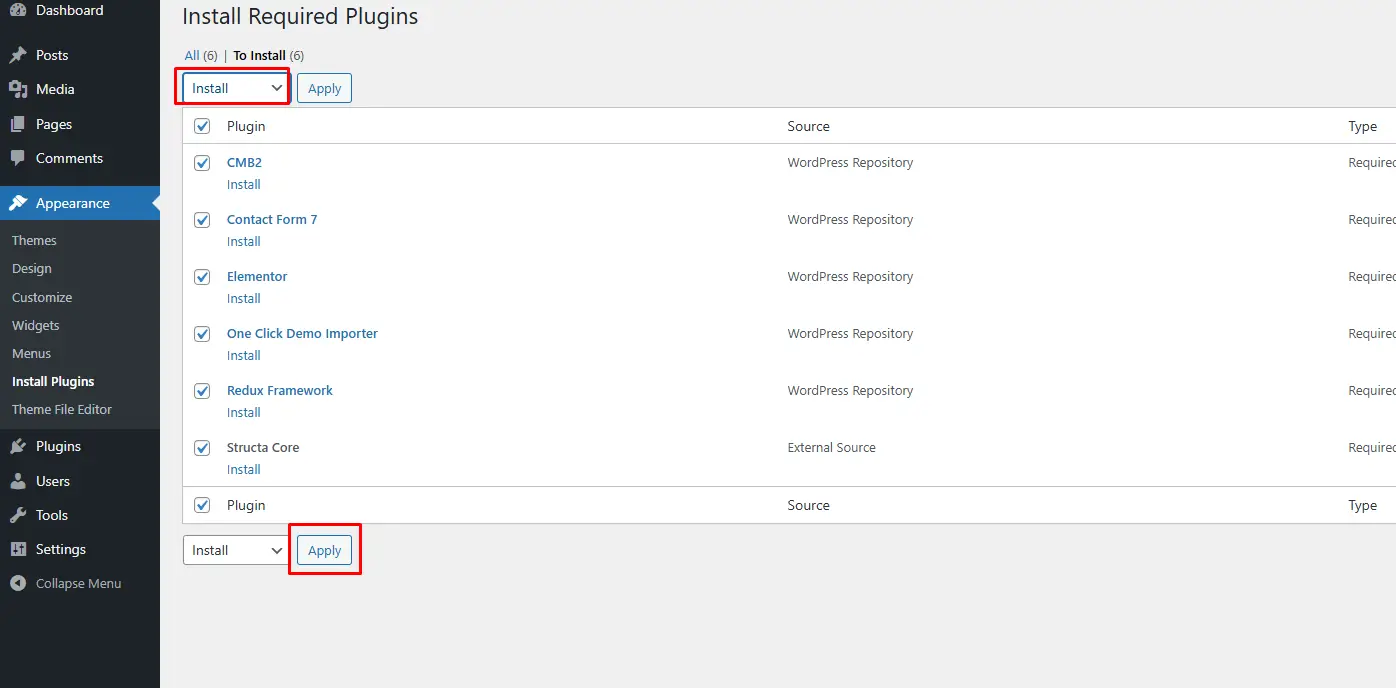Open the Tools menu label
The height and width of the screenshot is (688, 1396).
coord(52,515)
